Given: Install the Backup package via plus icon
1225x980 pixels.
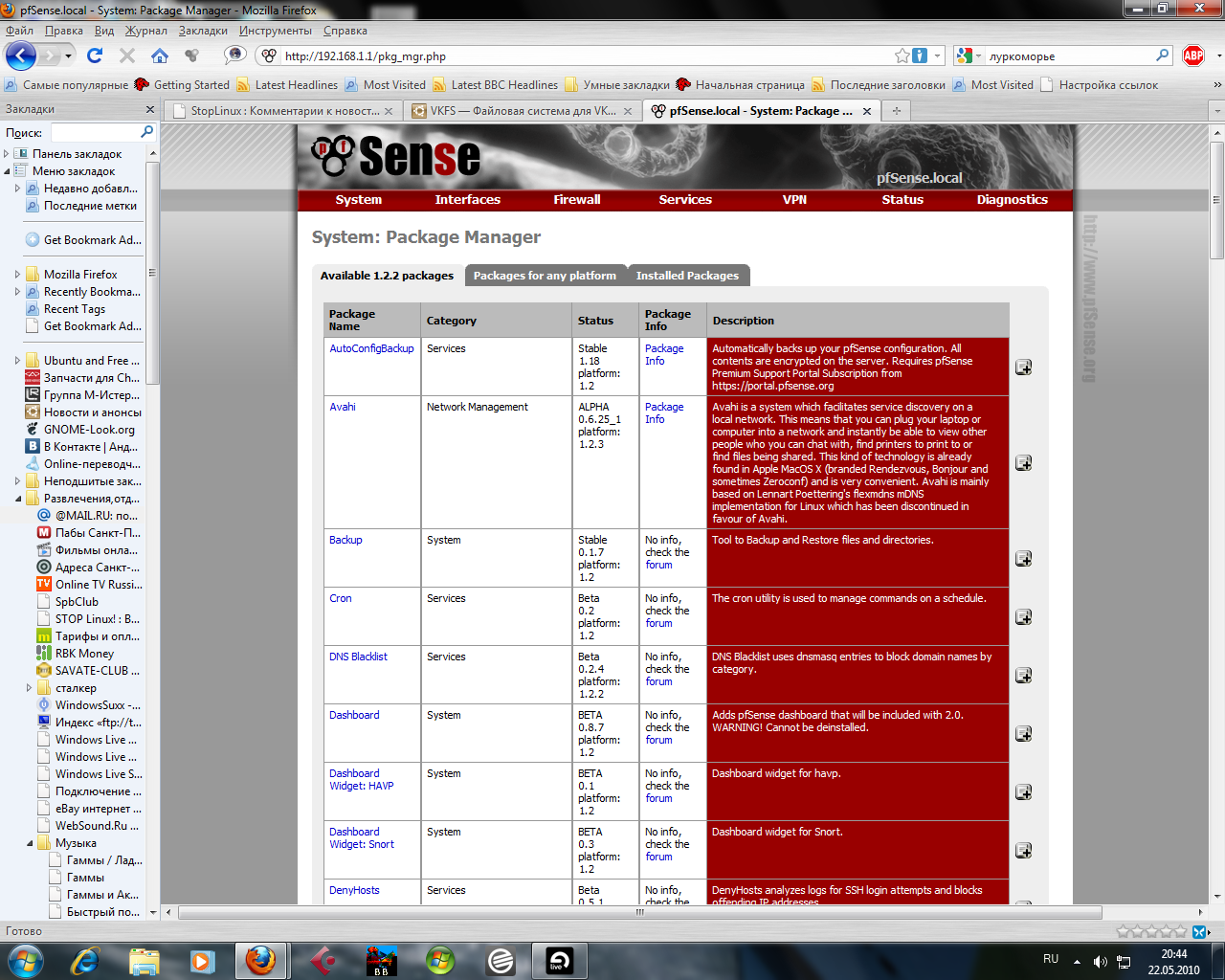Looking at the screenshot, I should click(1023, 559).
